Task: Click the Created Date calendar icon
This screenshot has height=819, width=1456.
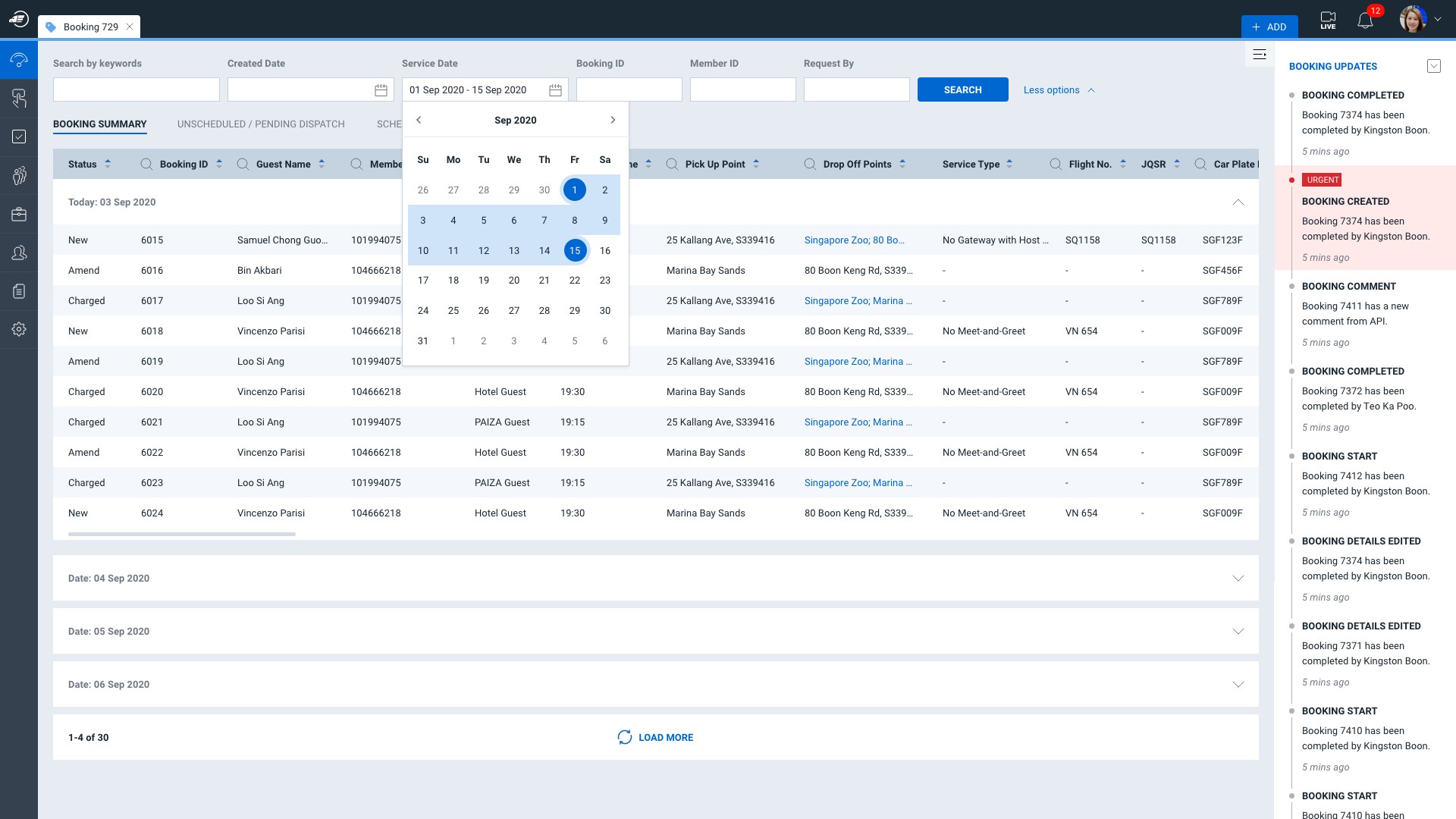Action: pyautogui.click(x=381, y=90)
